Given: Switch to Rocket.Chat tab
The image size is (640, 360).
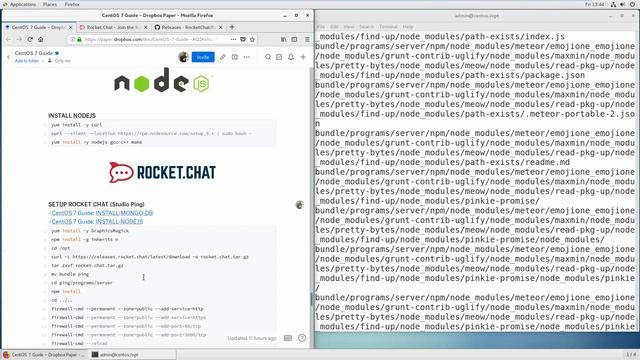Looking at the screenshot, I should point(113,27).
